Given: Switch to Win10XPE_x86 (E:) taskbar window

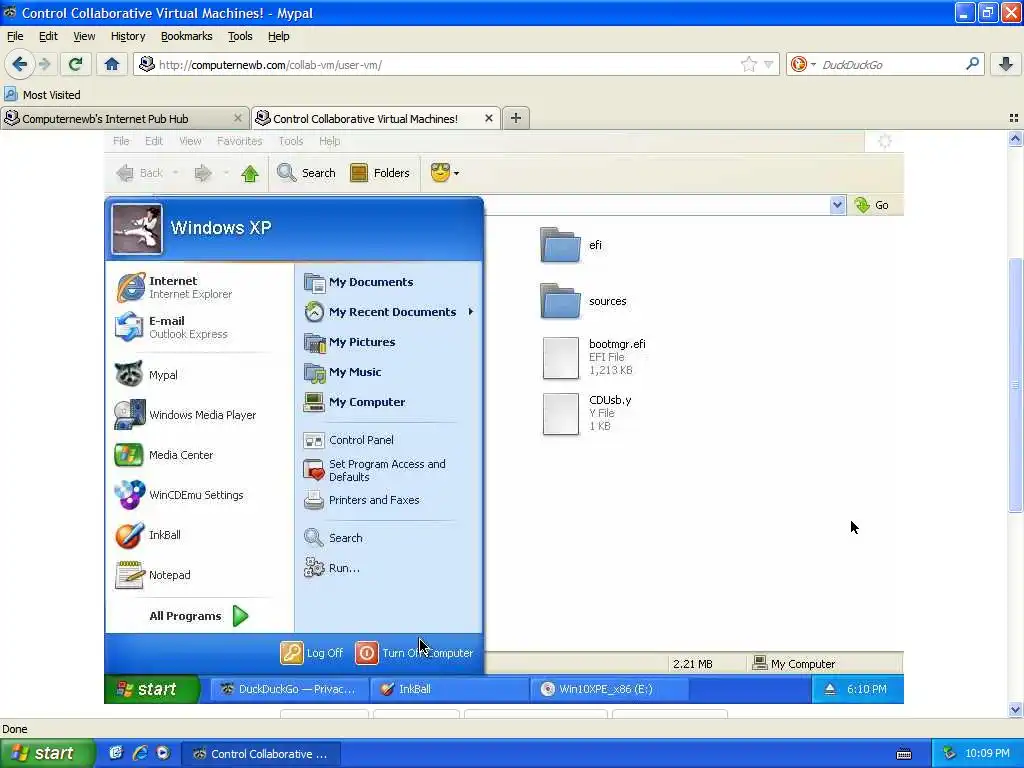Looking at the screenshot, I should [x=609, y=689].
